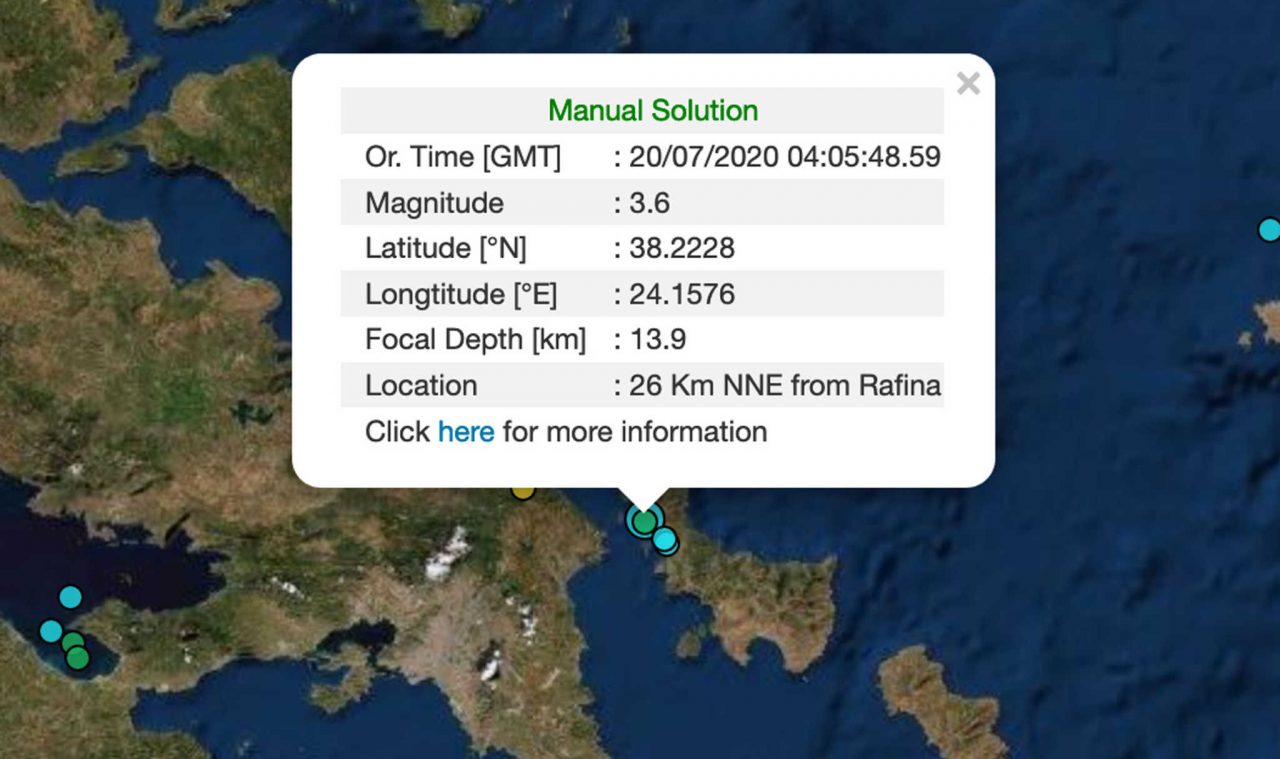Image resolution: width=1280 pixels, height=759 pixels.
Task: Select the upper green marker in western gulf
Action: (x=73, y=643)
